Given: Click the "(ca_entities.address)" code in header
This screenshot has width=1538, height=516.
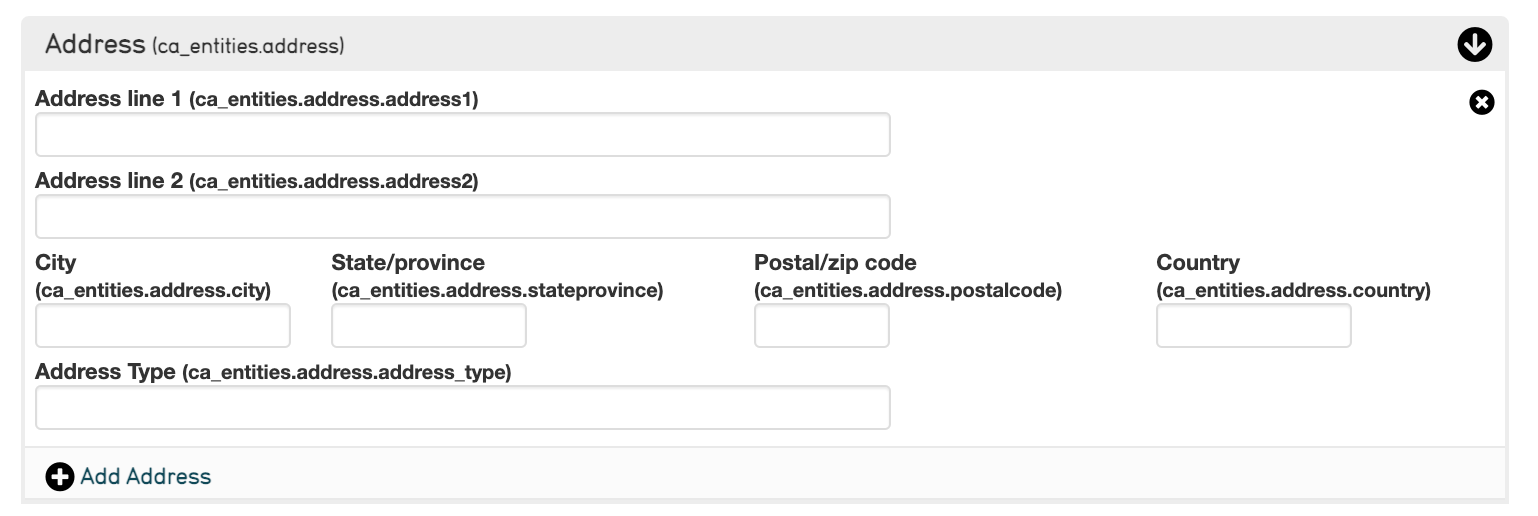Looking at the screenshot, I should coord(248,46).
